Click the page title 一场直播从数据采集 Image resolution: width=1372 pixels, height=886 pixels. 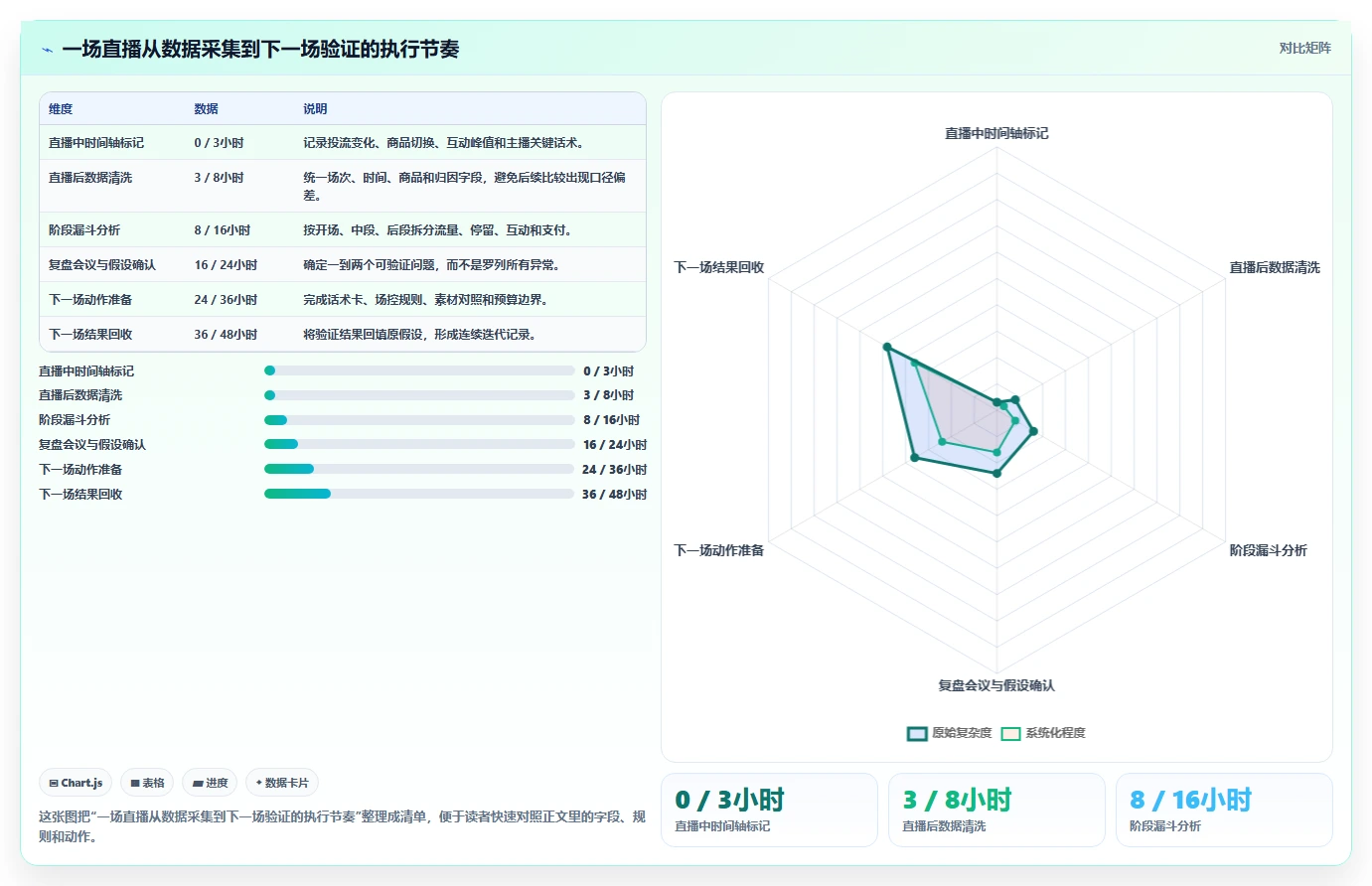pos(260,50)
